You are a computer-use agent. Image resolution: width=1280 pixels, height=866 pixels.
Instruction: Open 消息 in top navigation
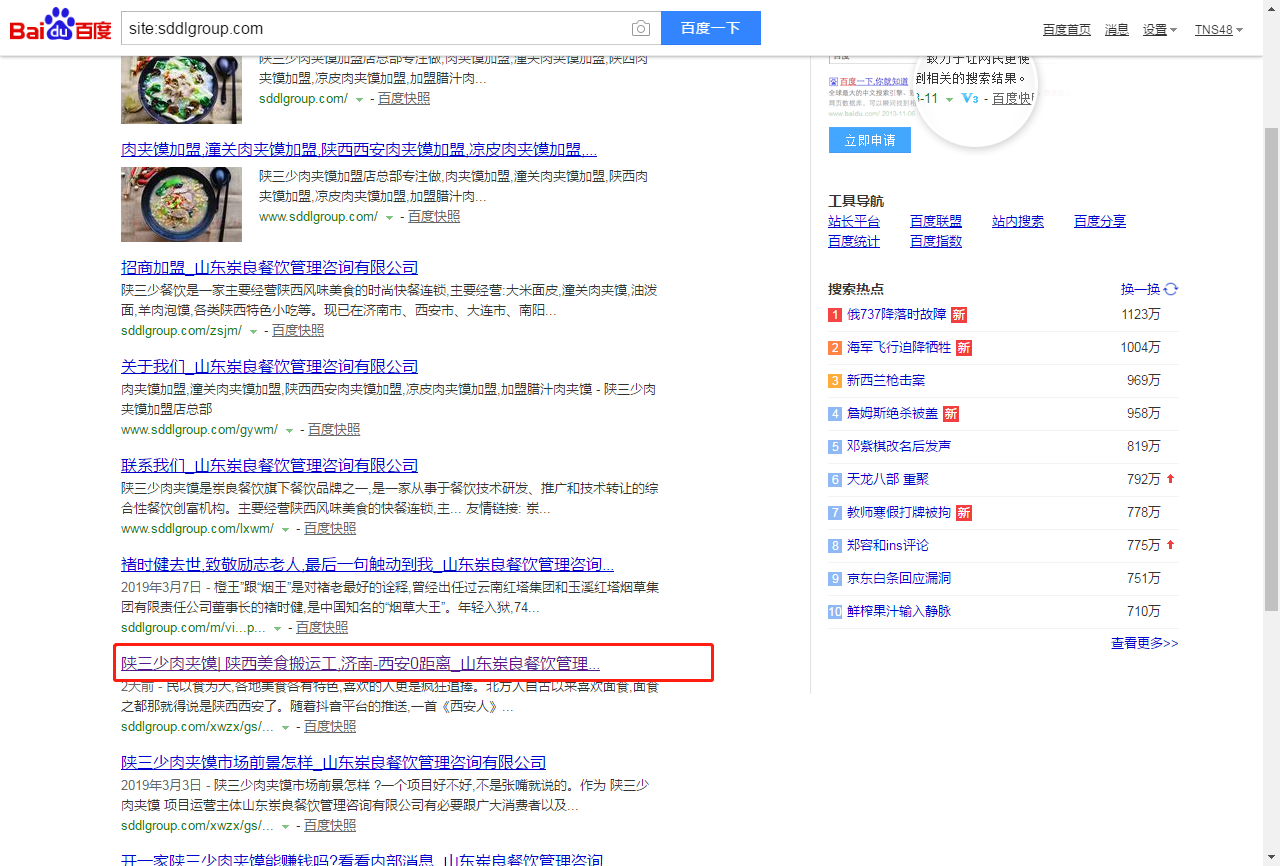click(x=1117, y=30)
